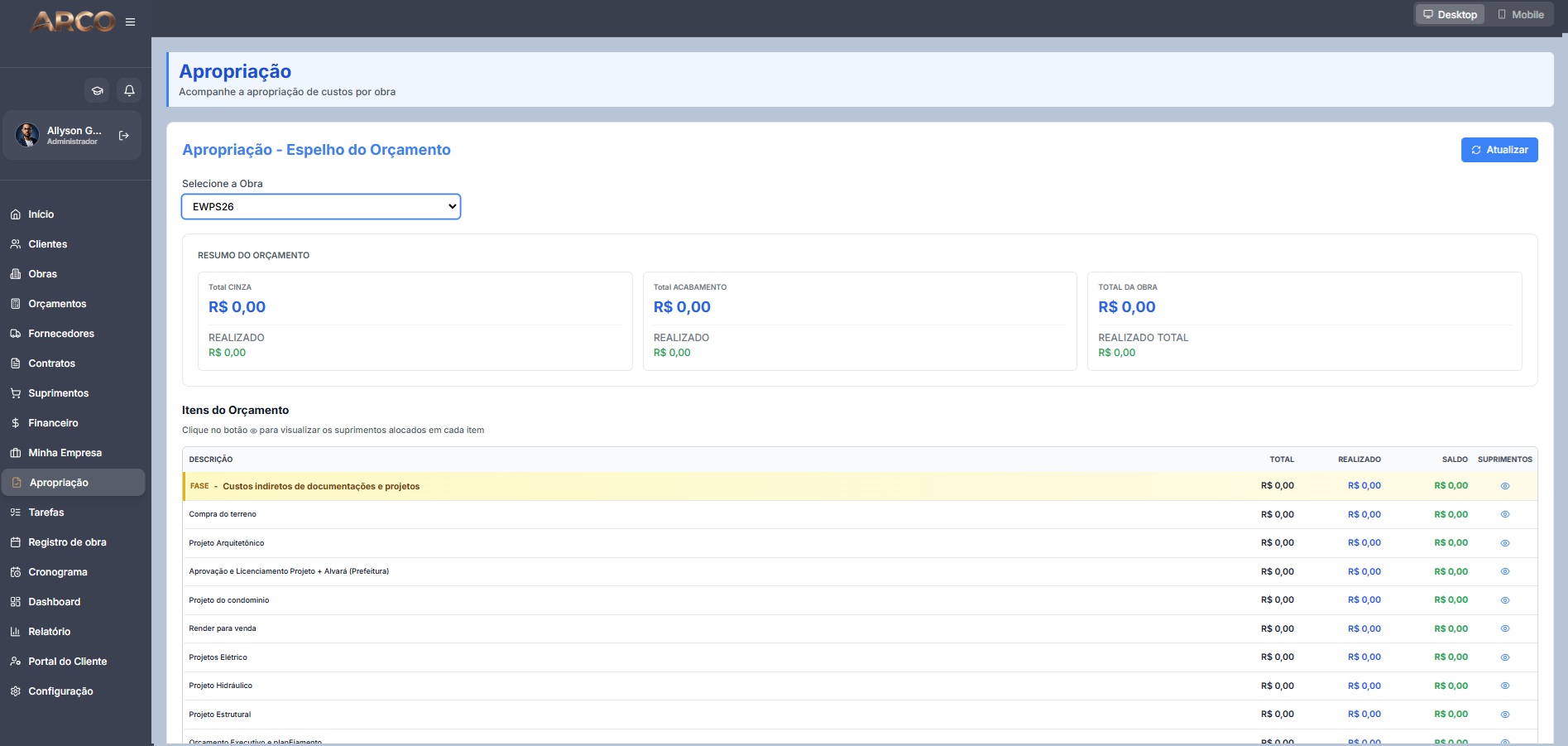Click the Configuração gear icon
Screen dimensions: 1568x746
(x=16, y=691)
